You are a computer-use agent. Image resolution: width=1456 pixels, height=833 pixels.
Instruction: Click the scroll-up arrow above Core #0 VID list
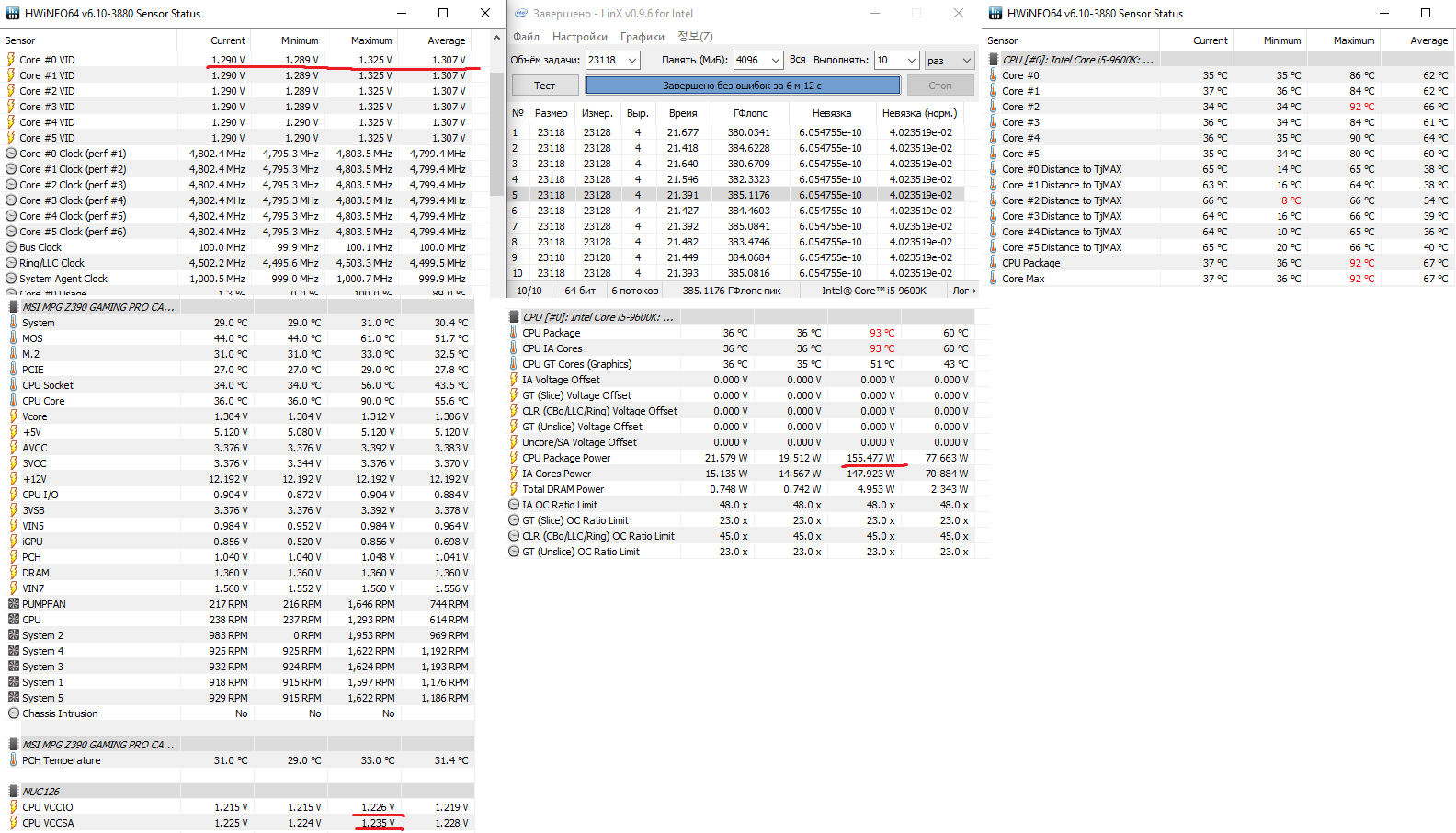click(497, 39)
